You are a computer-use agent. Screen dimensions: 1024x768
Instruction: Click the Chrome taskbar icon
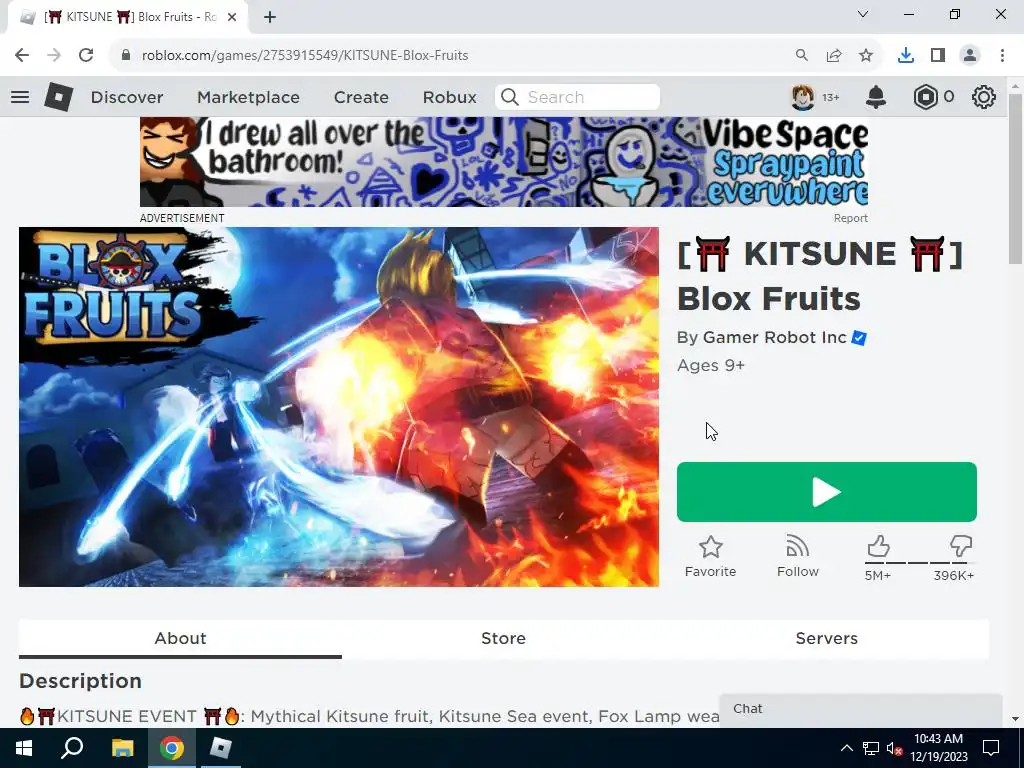point(172,748)
